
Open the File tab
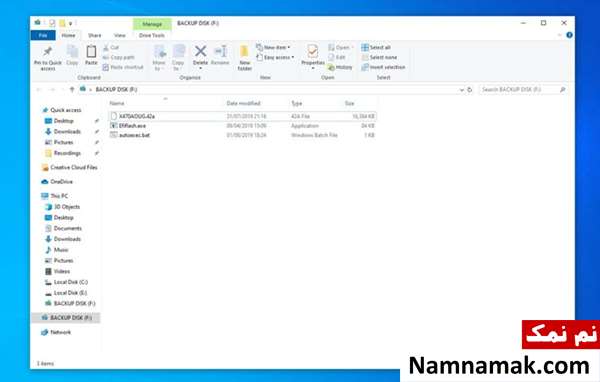pos(43,35)
